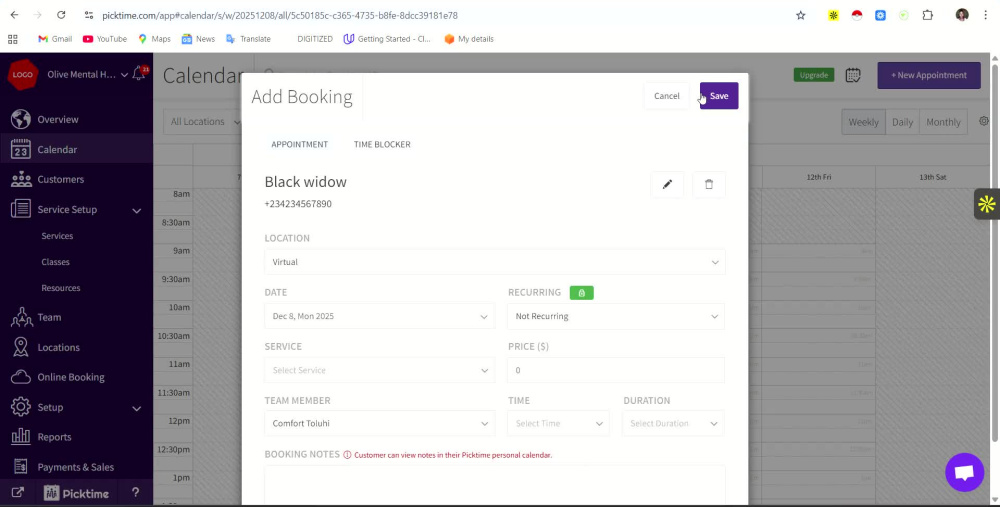Click the Price input field
Image resolution: width=1000 pixels, height=507 pixels.
pos(616,371)
